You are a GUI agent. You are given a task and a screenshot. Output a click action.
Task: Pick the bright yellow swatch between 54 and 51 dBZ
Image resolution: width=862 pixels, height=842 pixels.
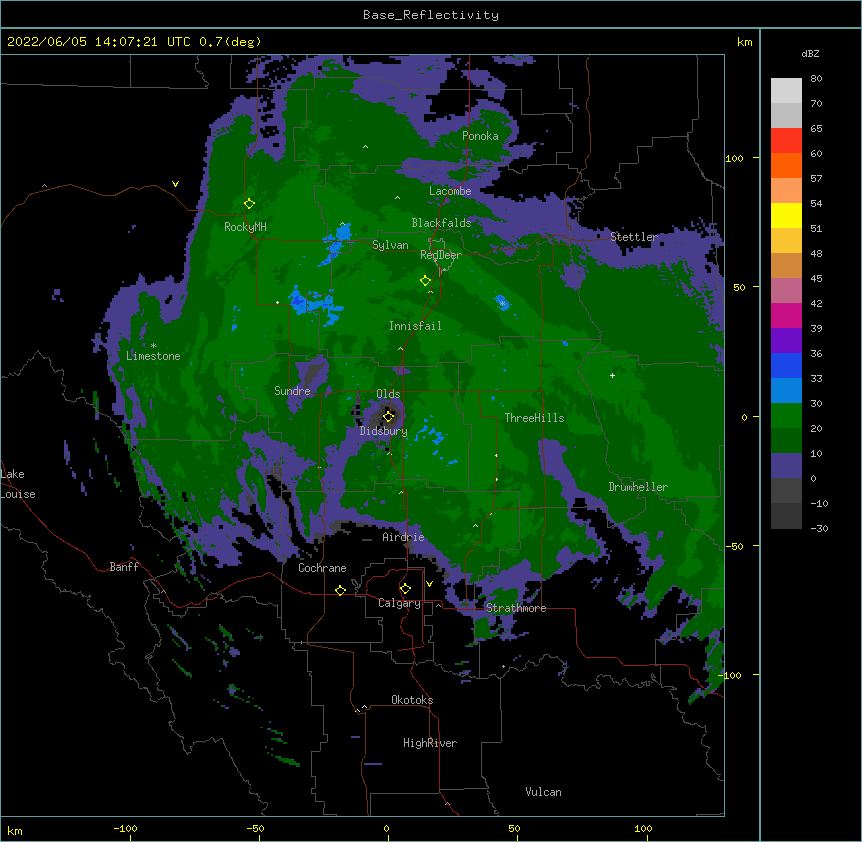click(786, 215)
